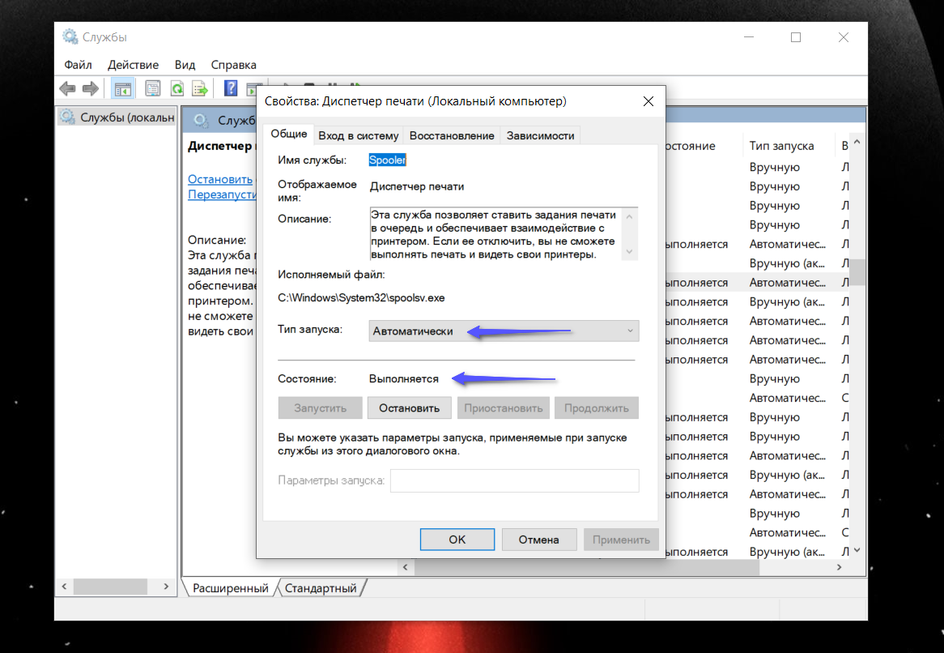Viewport: 944px width, 653px height.
Task: Click the Остановить link in the left description pane
Action: (x=220, y=179)
